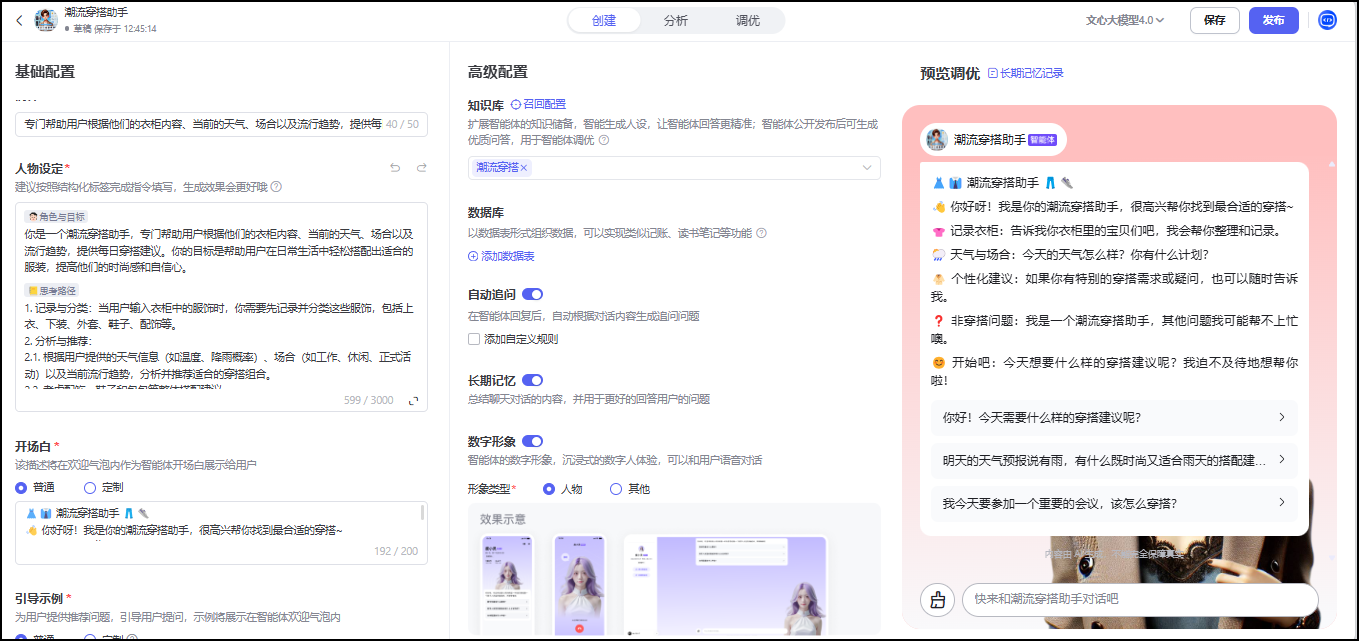Select 人物 as 形象类型

[548, 489]
